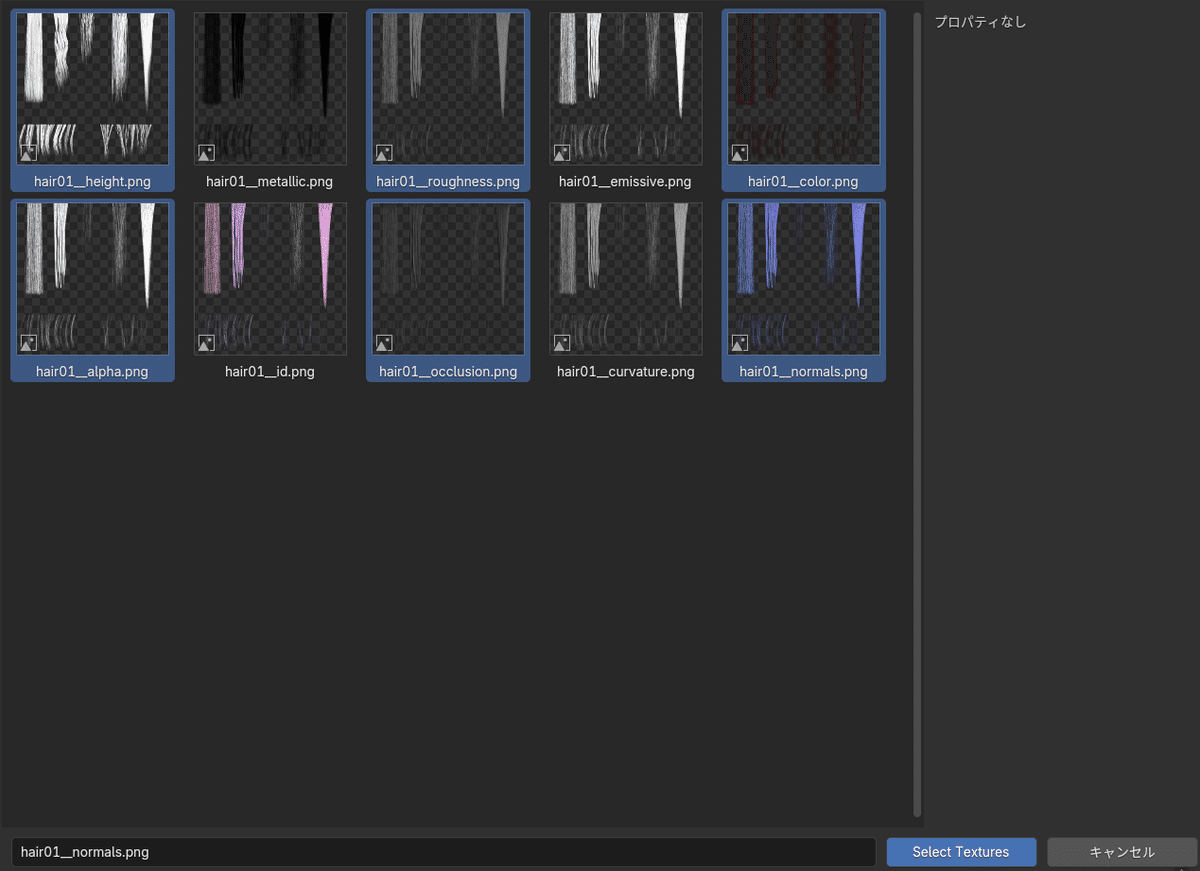1200x871 pixels.
Task: Select the hair01__emissive.png thumbnail
Action: coord(625,89)
